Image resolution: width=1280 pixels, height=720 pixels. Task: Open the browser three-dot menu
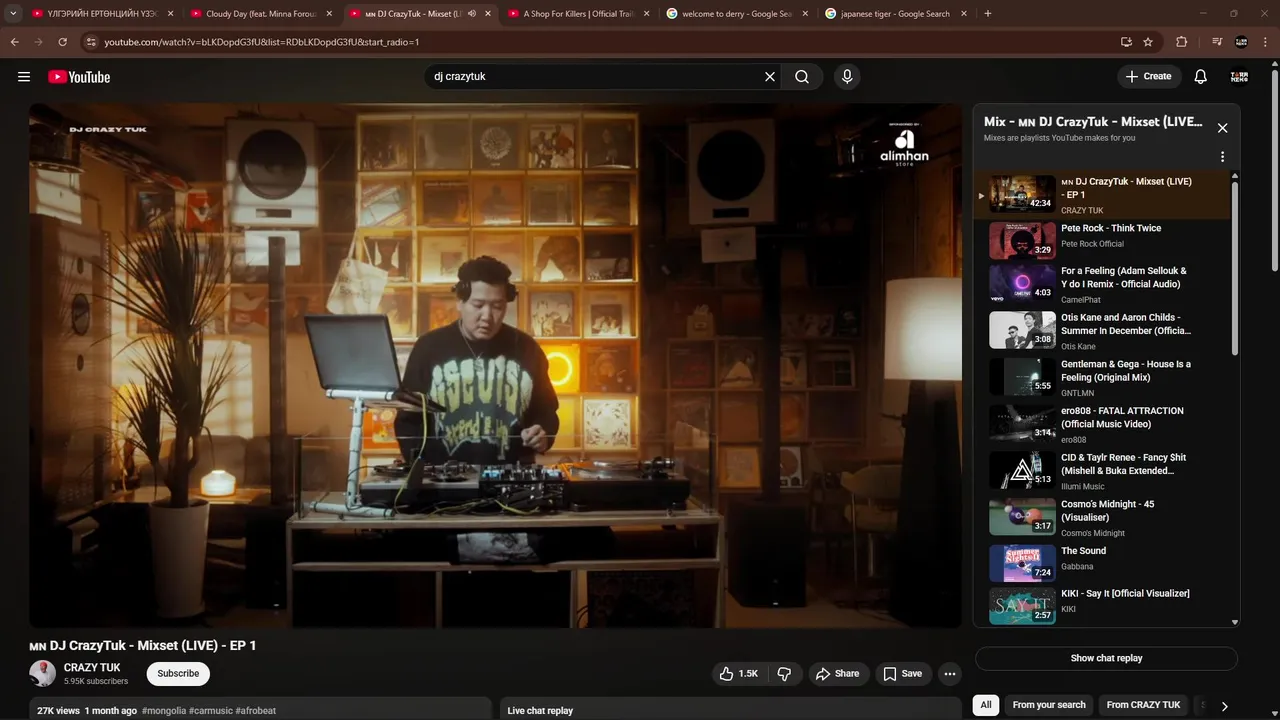[x=1265, y=42]
